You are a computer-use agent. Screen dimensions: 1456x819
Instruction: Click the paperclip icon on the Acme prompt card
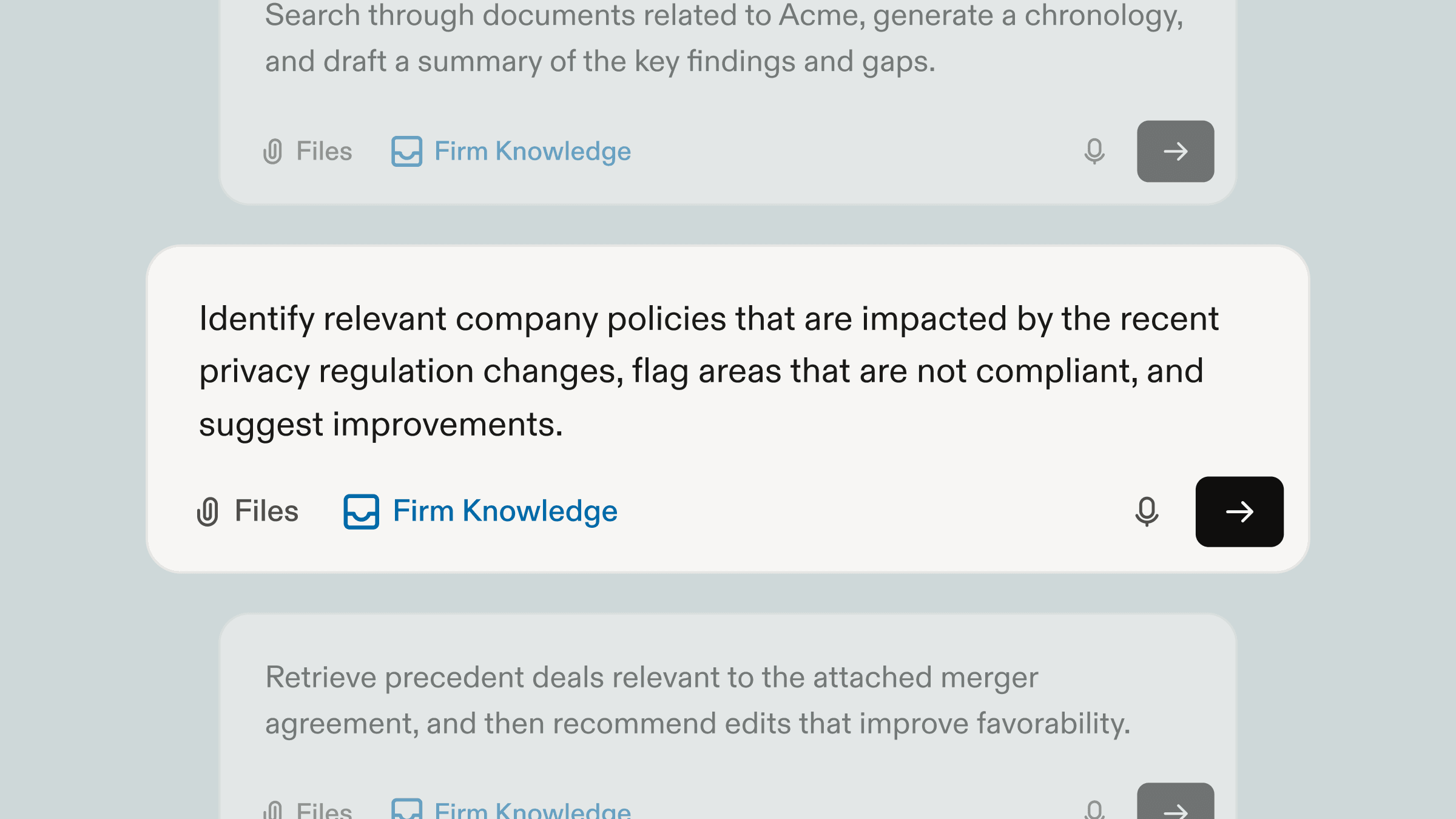(x=274, y=151)
